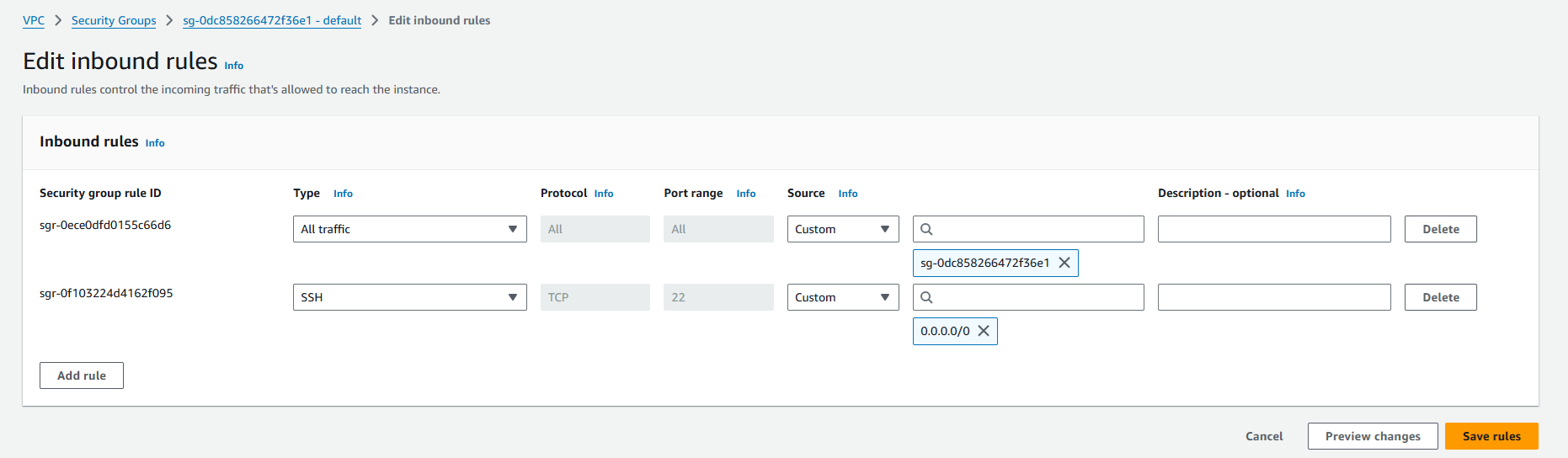Open Info link beside Description - optional header
The width and height of the screenshot is (1568, 458).
(1295, 194)
